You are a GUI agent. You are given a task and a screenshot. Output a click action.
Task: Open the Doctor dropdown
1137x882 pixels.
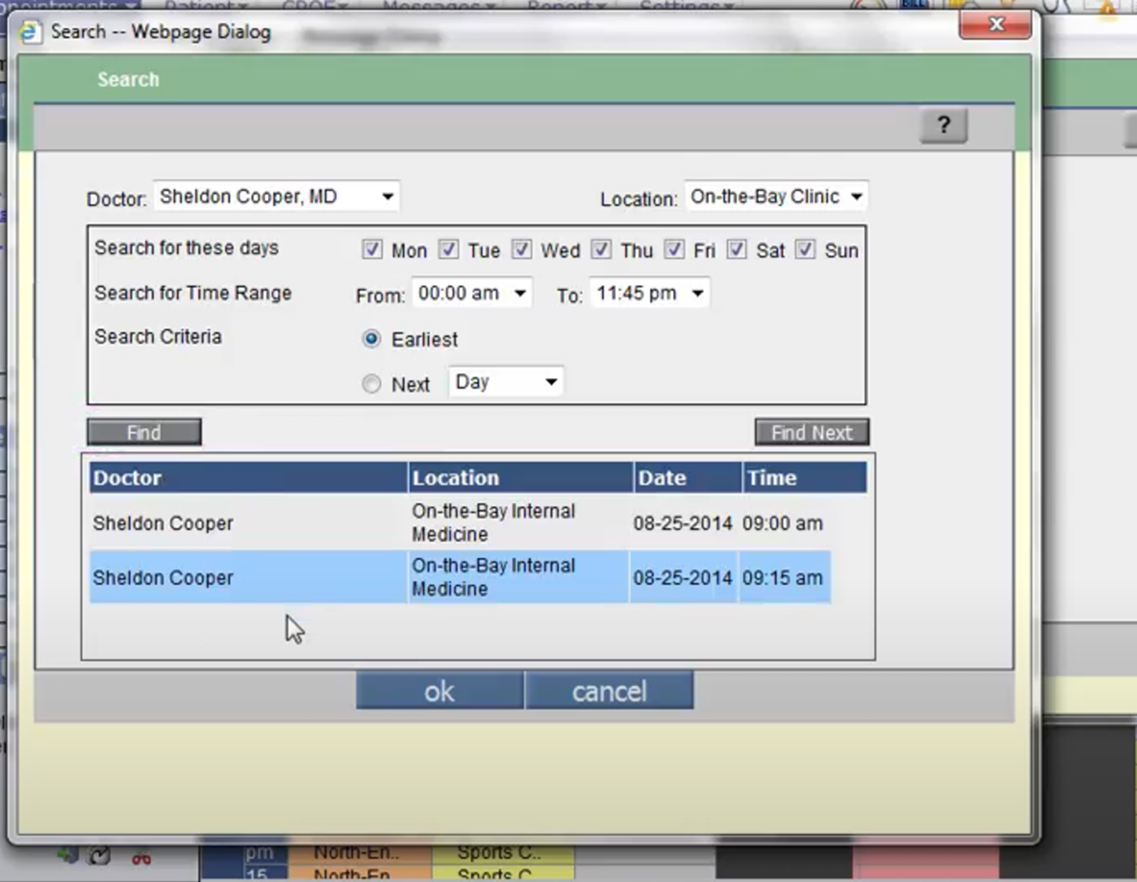[276, 197]
